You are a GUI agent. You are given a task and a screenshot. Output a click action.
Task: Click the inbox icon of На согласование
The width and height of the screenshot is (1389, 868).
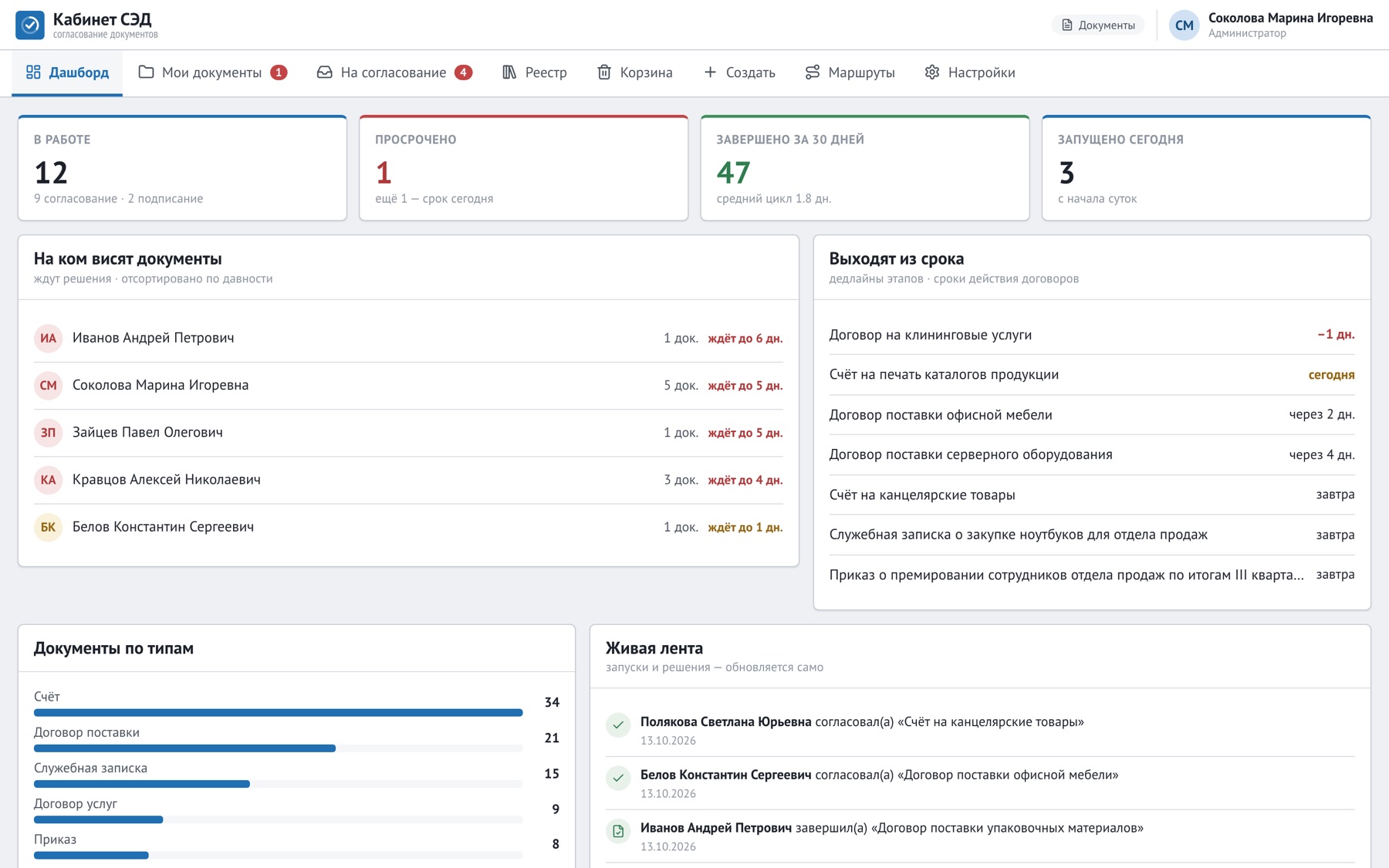(325, 73)
